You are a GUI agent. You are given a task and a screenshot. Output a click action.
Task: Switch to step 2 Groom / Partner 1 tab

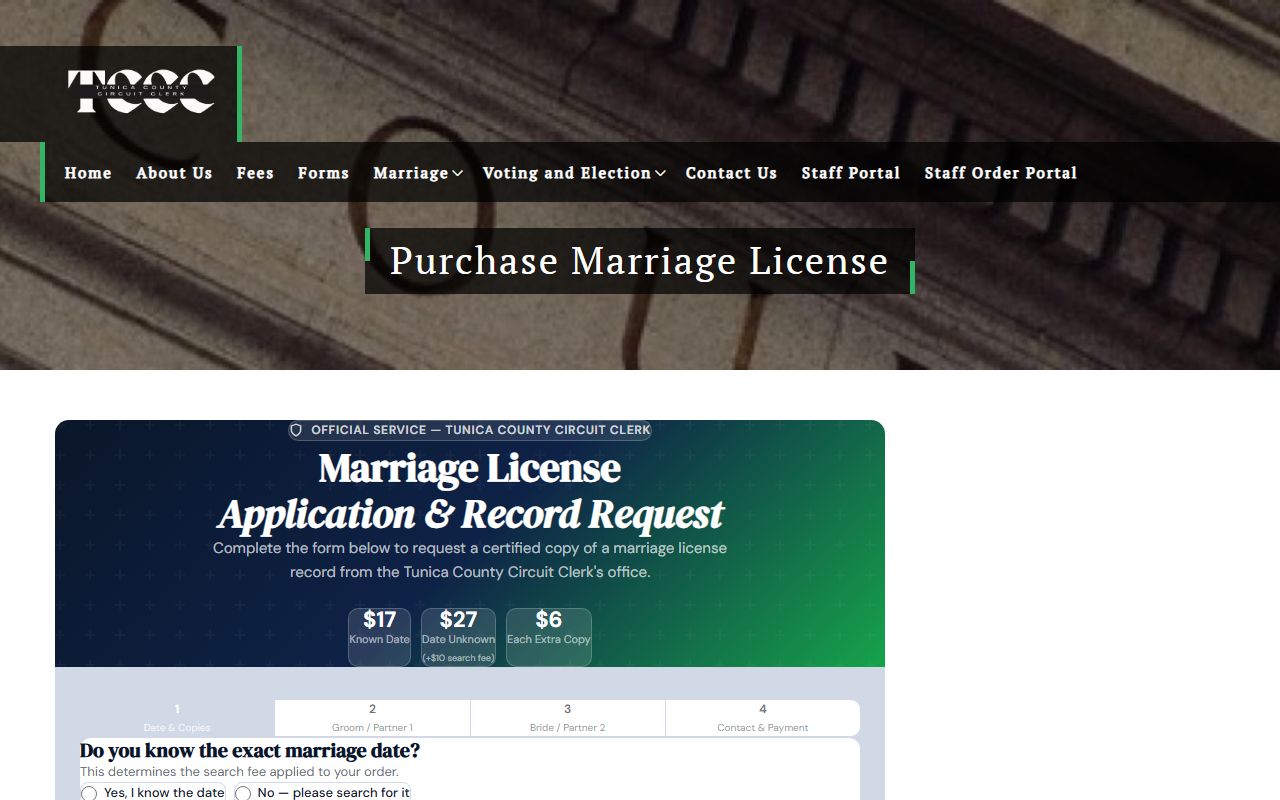tap(372, 718)
